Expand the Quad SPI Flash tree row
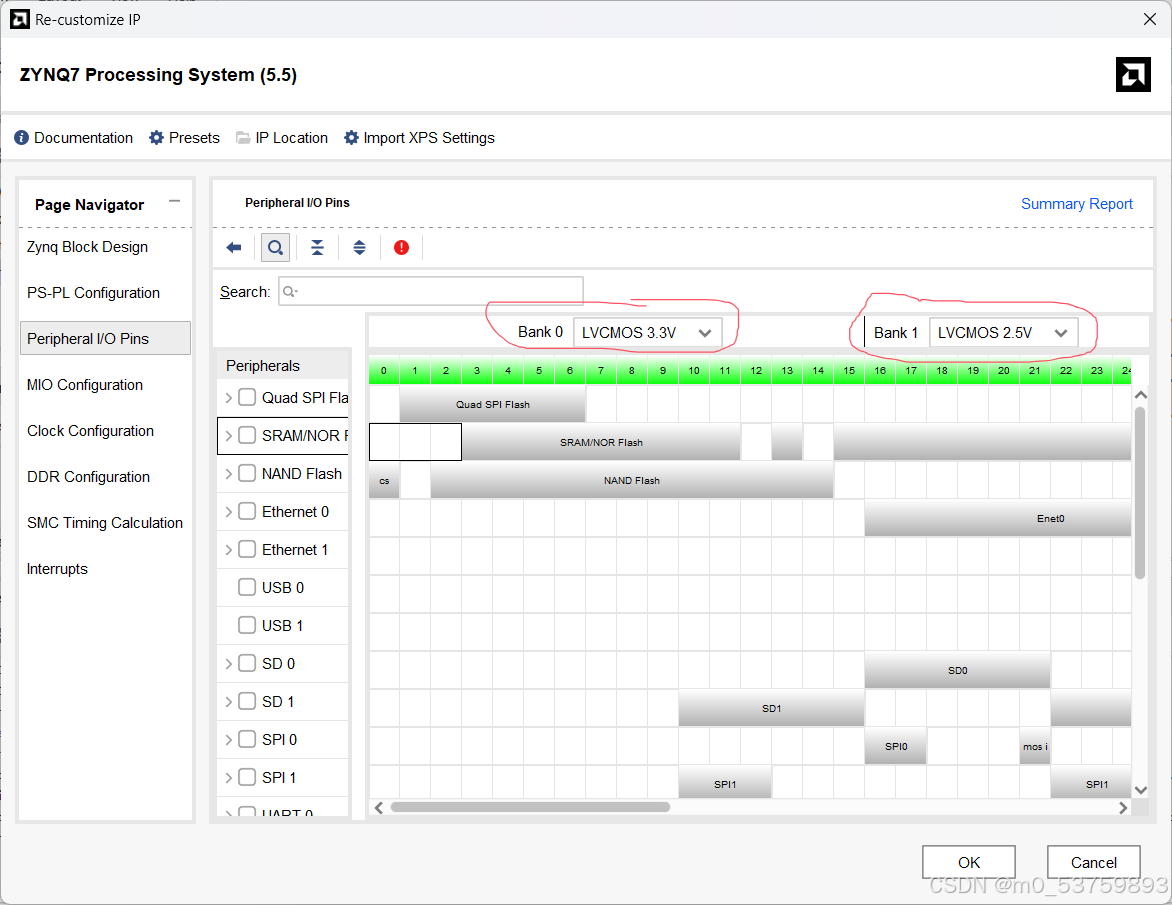 tap(229, 398)
